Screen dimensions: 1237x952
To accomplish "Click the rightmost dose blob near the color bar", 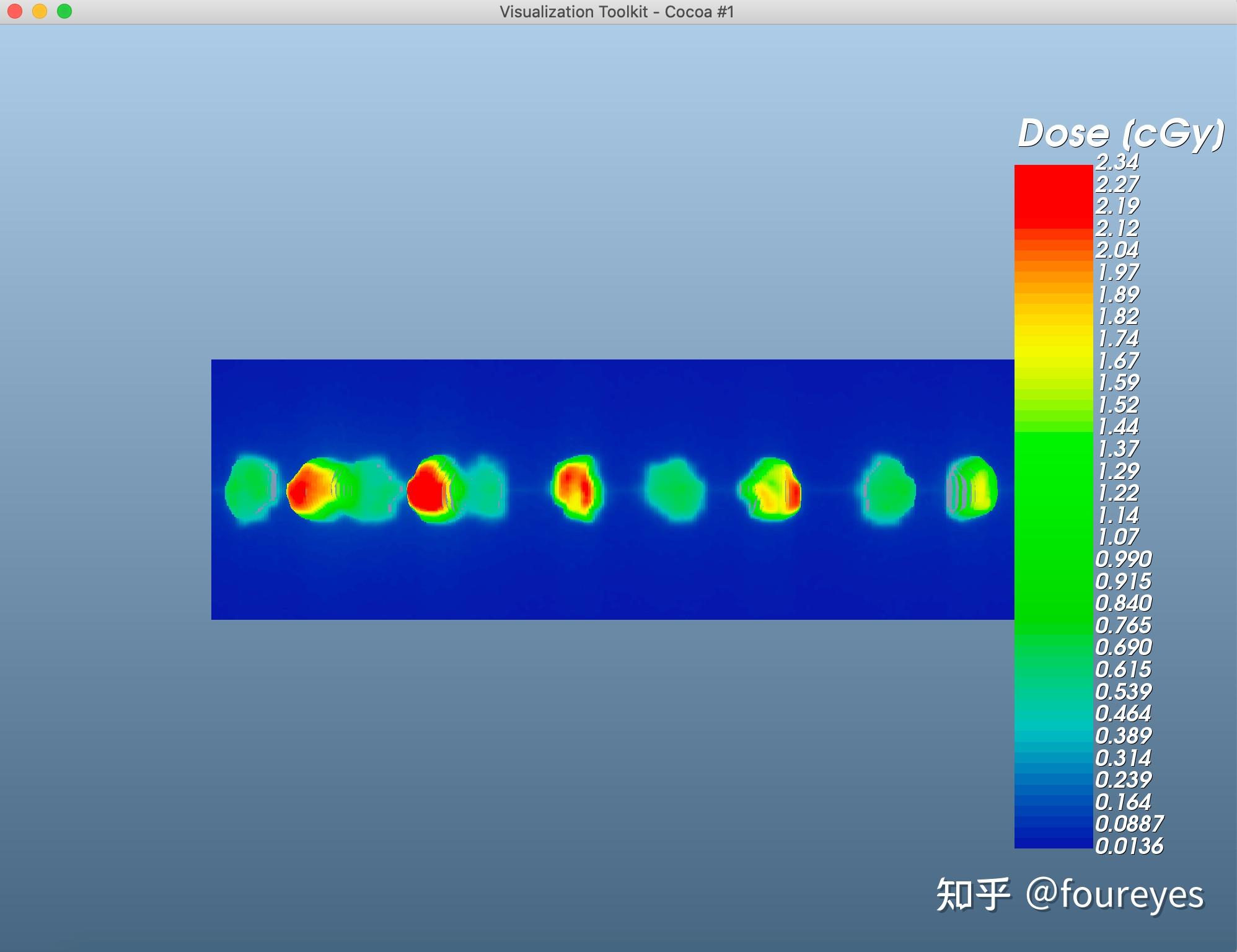I will click(x=972, y=490).
